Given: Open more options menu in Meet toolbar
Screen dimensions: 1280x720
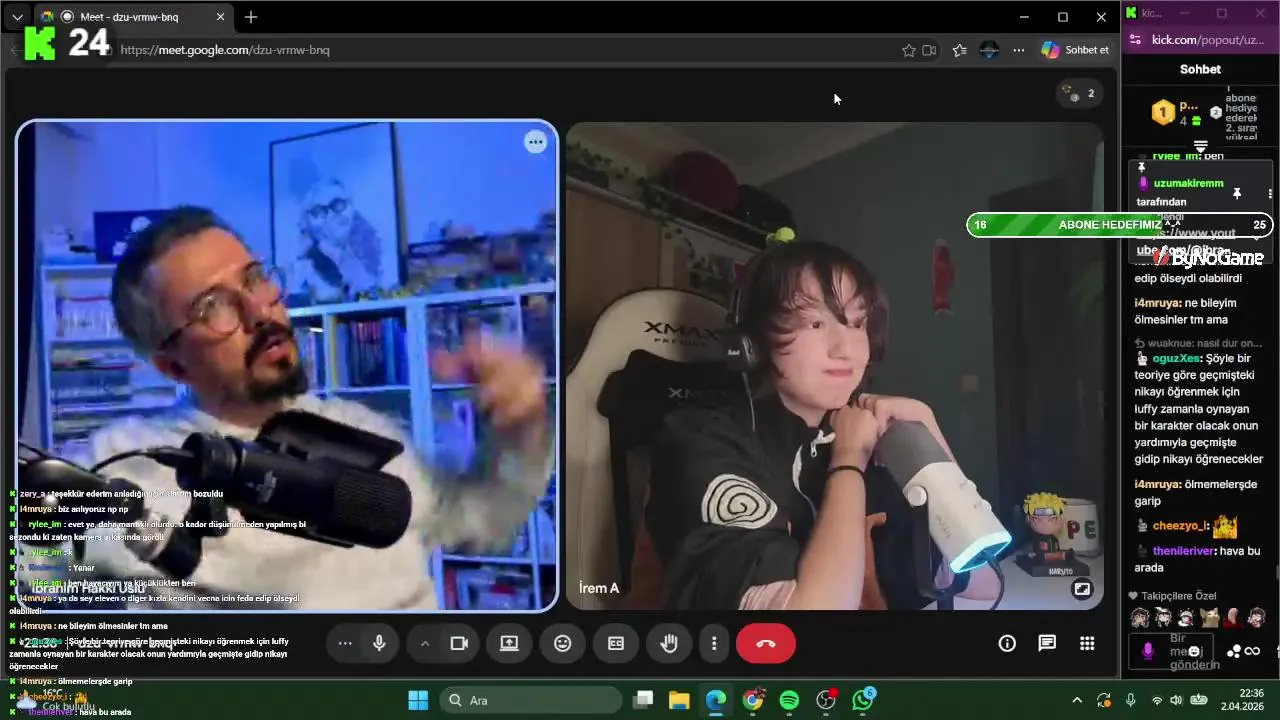Looking at the screenshot, I should point(714,643).
